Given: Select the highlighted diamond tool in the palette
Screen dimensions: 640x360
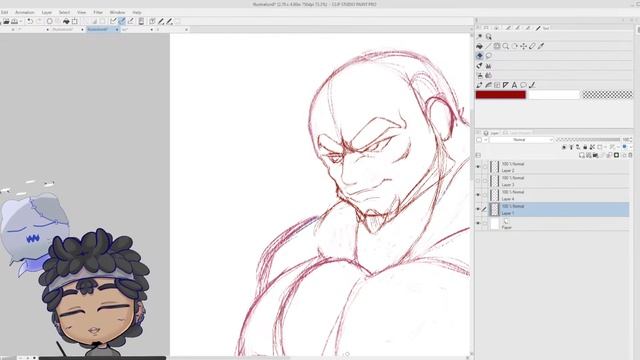Looking at the screenshot, I should [x=480, y=56].
